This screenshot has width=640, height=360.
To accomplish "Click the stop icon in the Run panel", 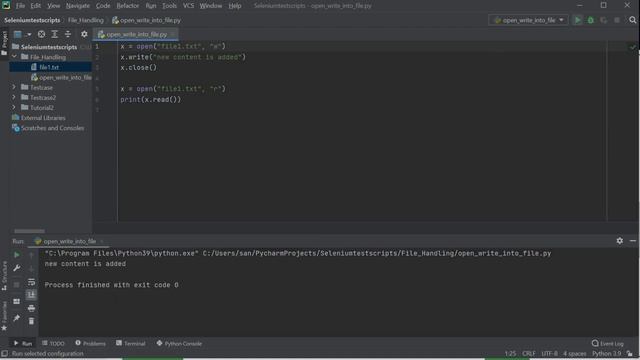I will click(x=17, y=284).
